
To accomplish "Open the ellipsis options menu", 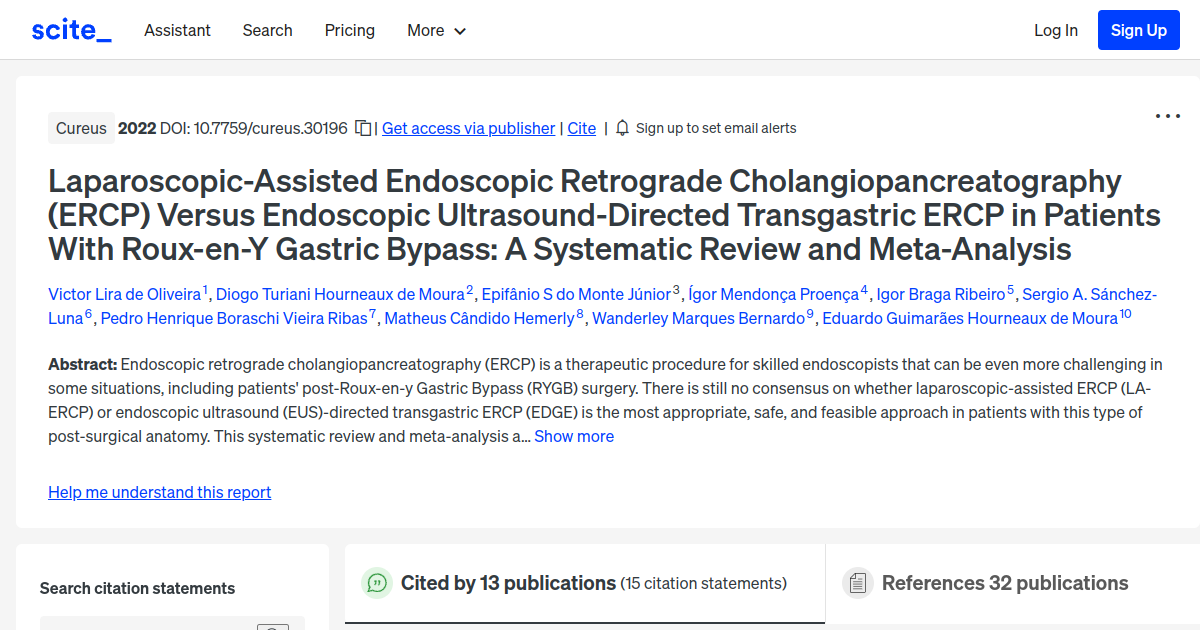I will [x=1167, y=116].
